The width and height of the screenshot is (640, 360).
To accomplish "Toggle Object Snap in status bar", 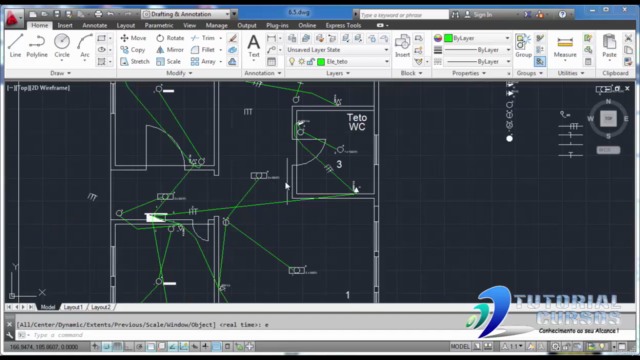I will (x=151, y=347).
